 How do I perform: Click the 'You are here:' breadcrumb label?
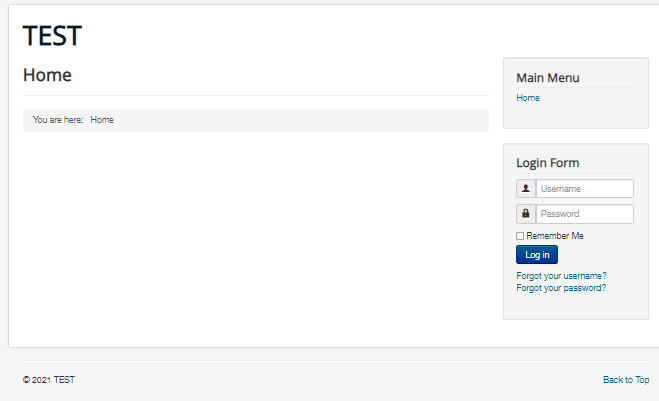pos(58,120)
